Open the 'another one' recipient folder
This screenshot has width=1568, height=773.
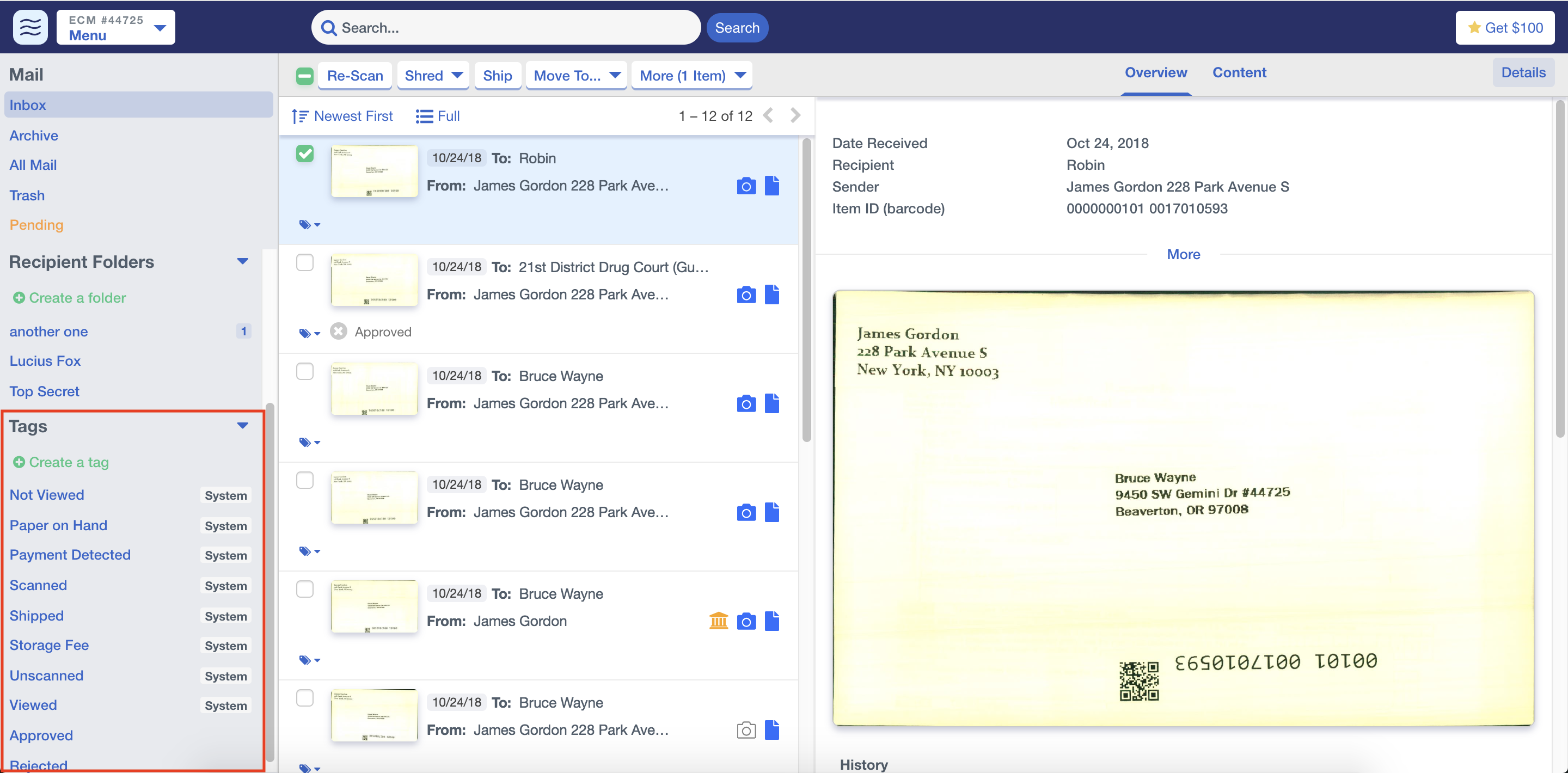pyautogui.click(x=48, y=332)
